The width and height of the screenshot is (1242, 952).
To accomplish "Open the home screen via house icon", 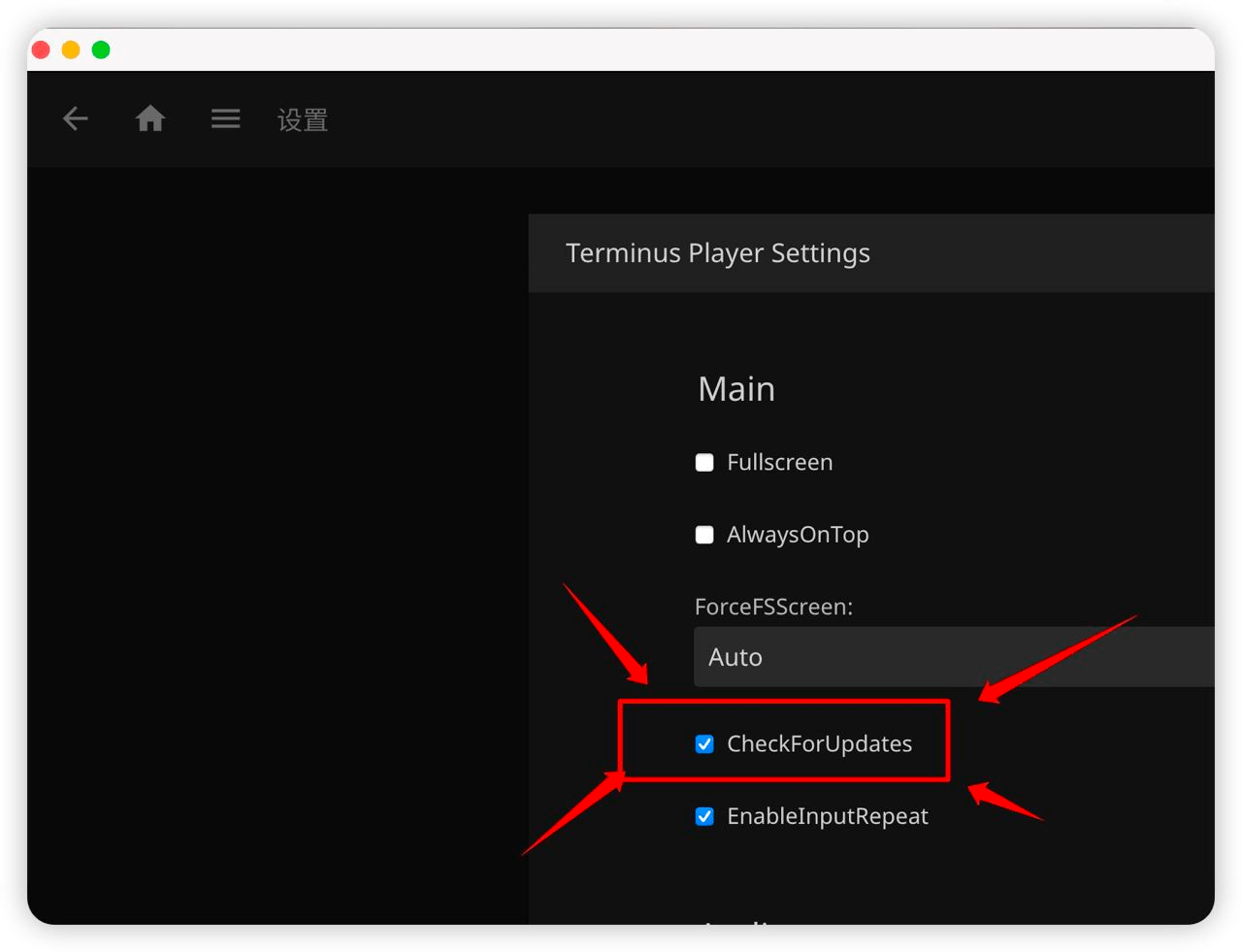I will point(150,119).
